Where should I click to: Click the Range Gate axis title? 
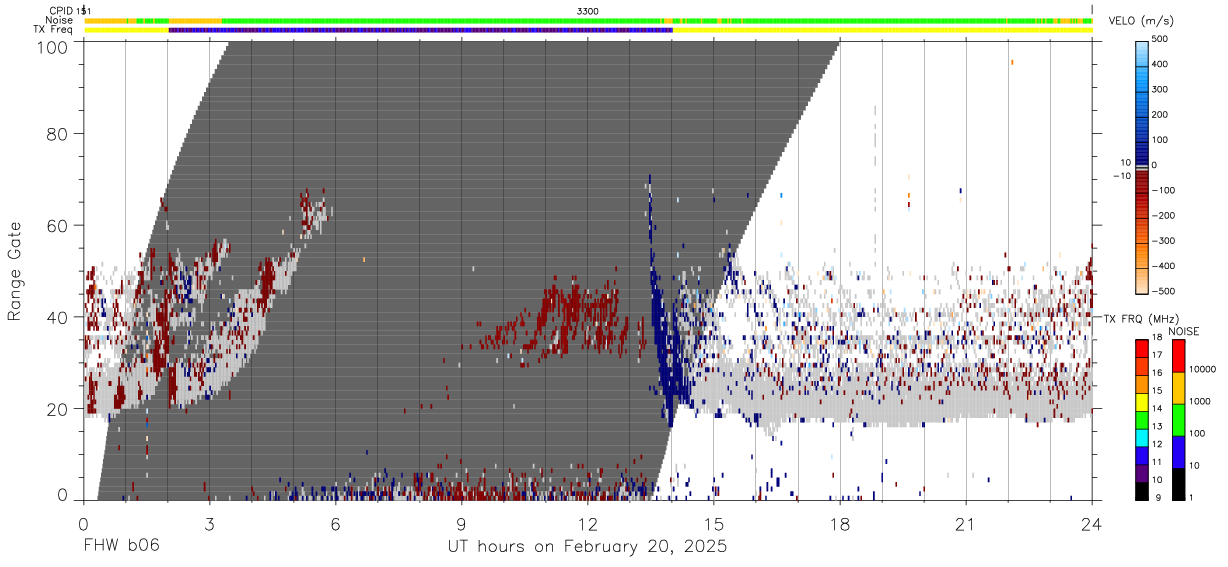15,271
